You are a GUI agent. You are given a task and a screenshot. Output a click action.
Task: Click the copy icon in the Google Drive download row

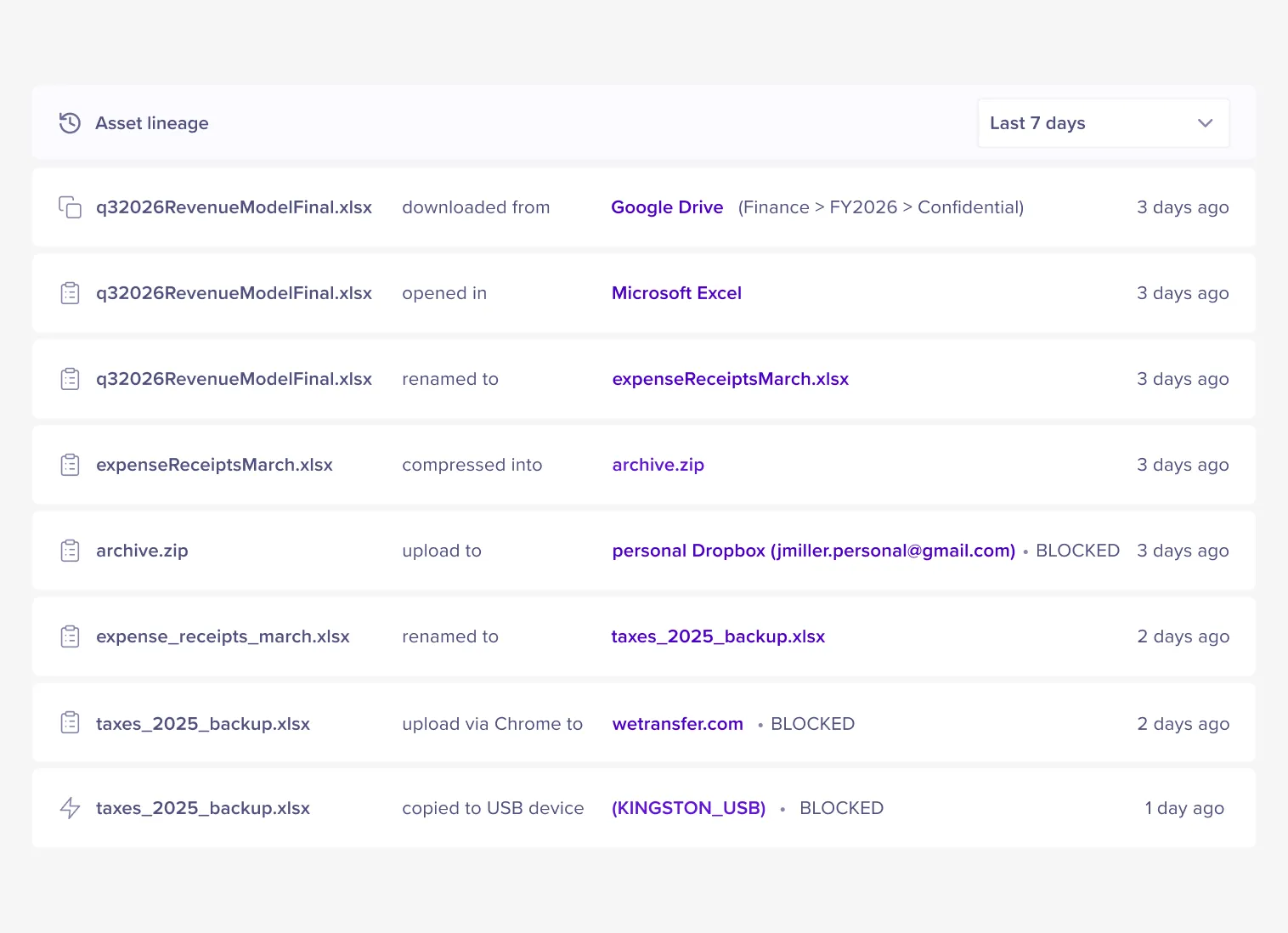tap(70, 207)
